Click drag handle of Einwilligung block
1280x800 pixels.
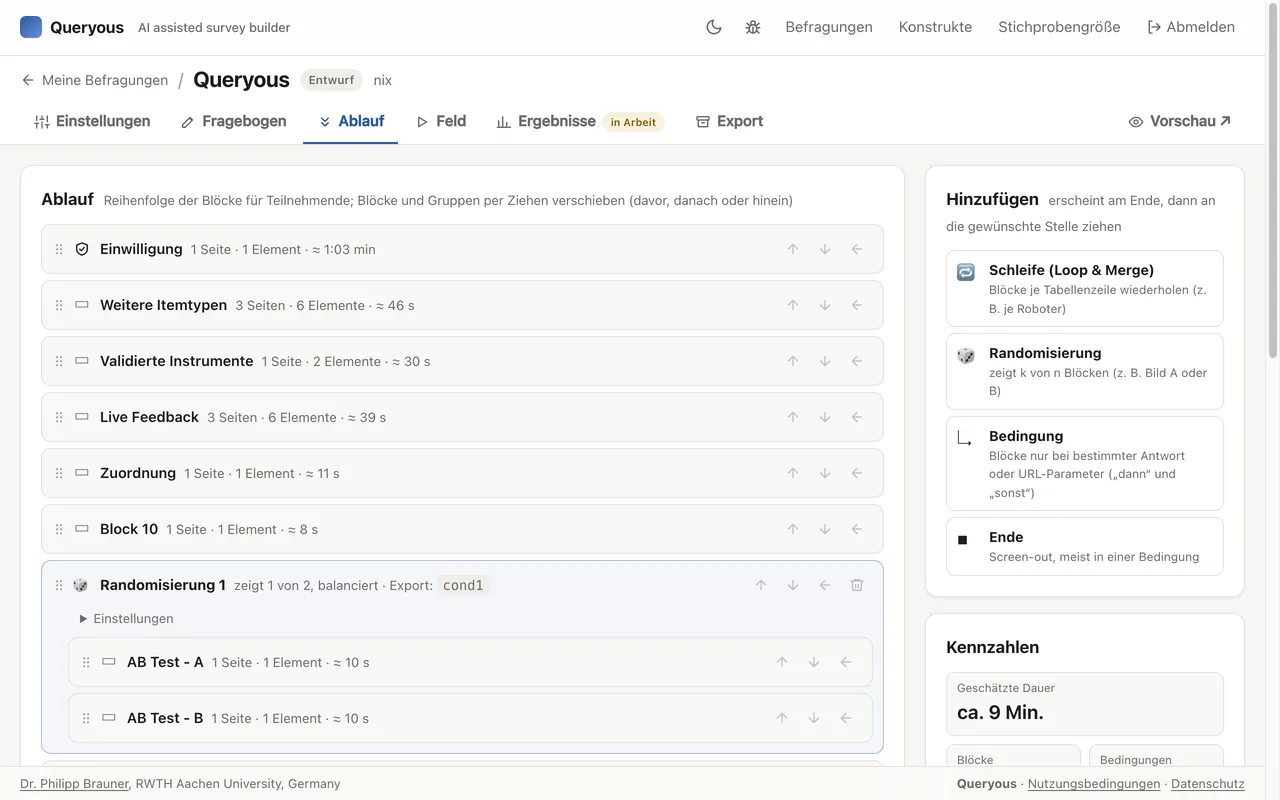59,249
